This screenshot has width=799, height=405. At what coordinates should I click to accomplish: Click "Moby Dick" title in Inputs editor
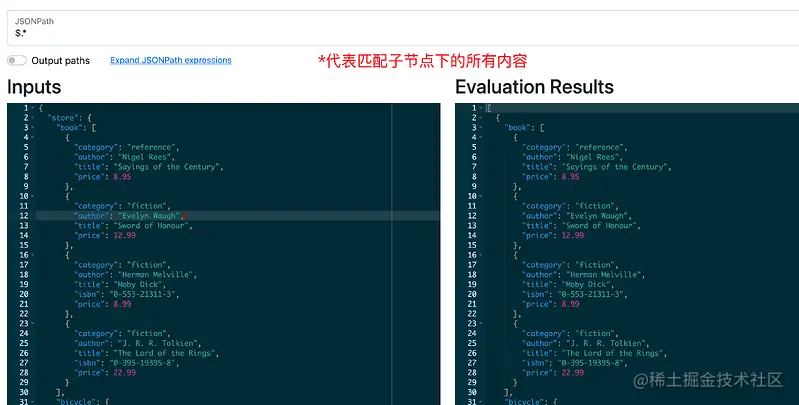coord(138,284)
